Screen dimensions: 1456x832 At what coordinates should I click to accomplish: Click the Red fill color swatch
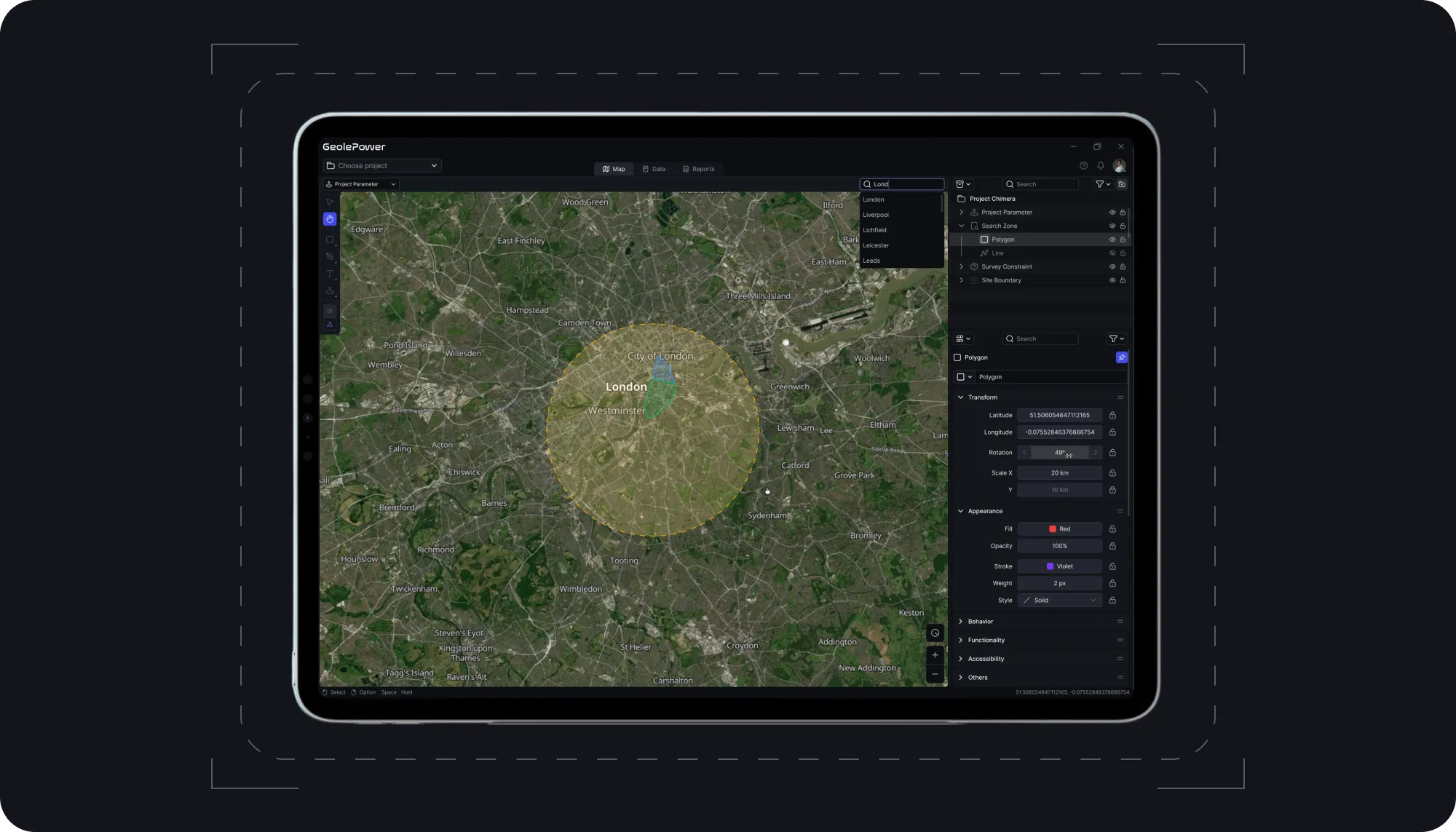click(1053, 529)
